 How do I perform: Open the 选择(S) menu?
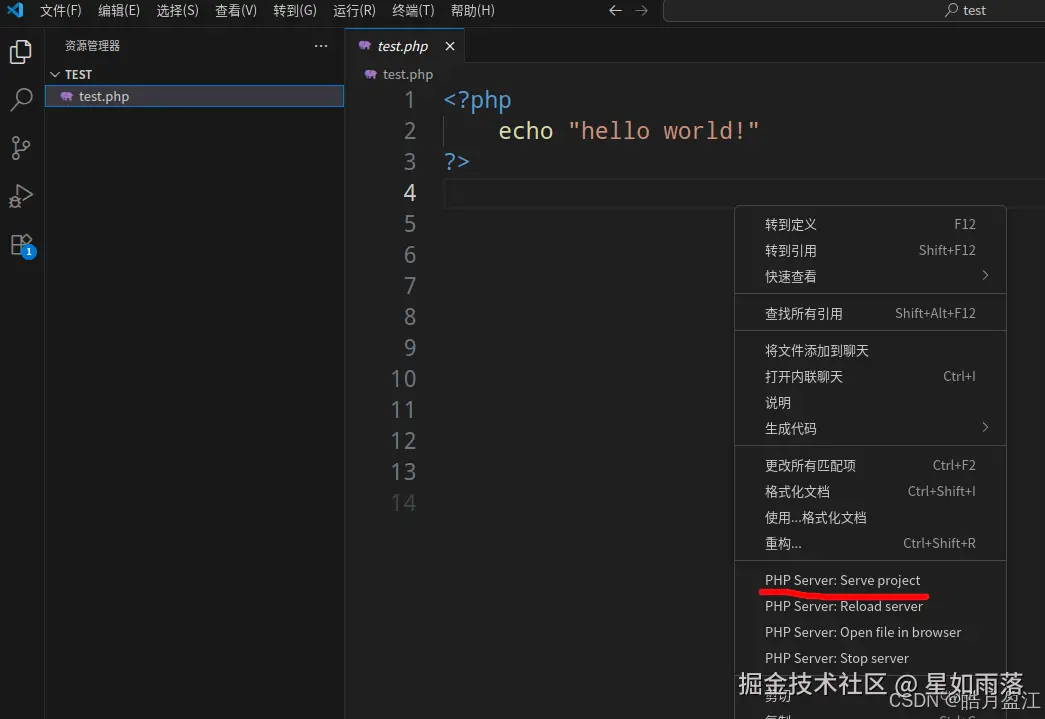pyautogui.click(x=177, y=10)
